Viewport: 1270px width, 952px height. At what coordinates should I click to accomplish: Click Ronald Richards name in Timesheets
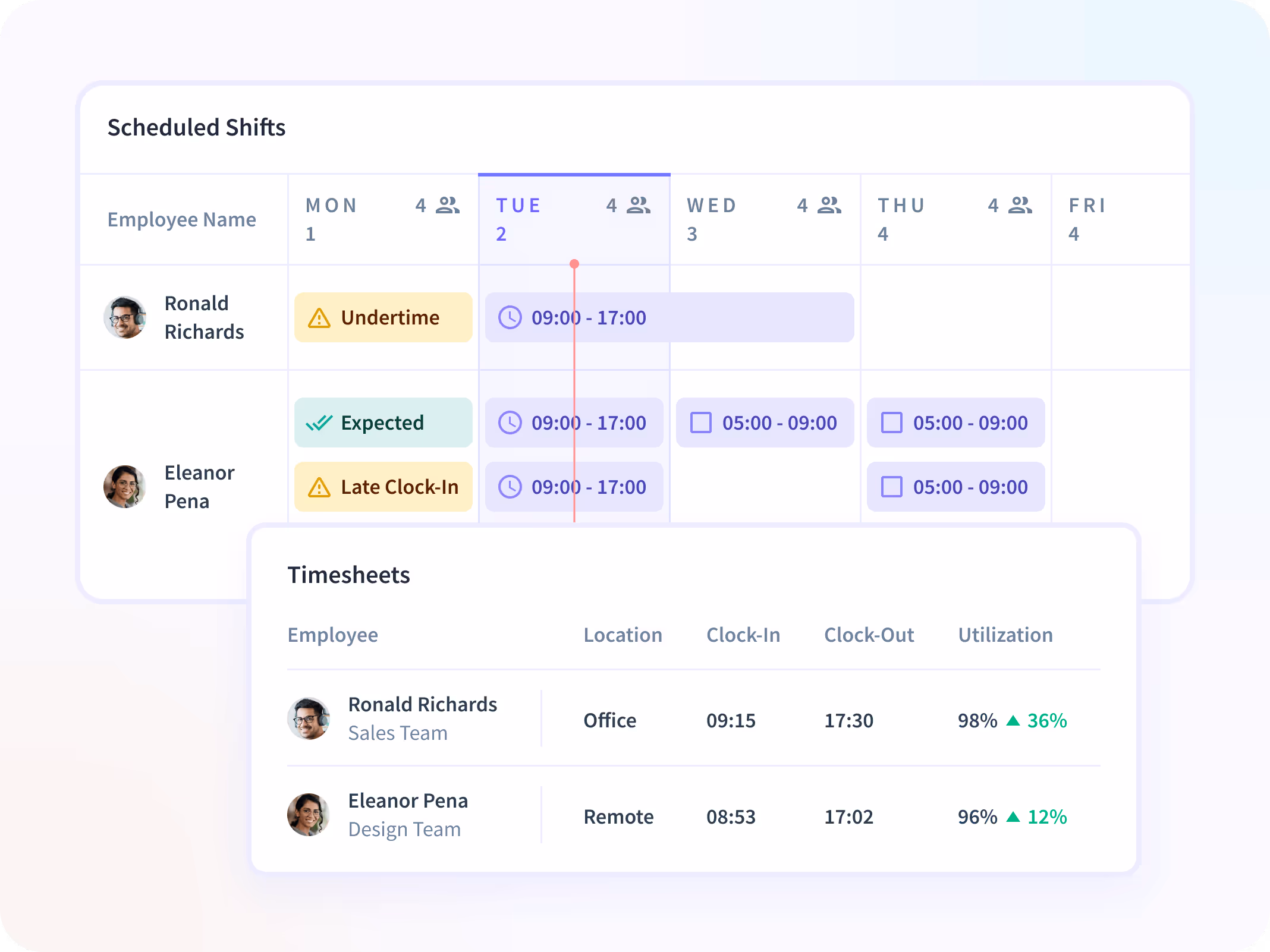423,704
